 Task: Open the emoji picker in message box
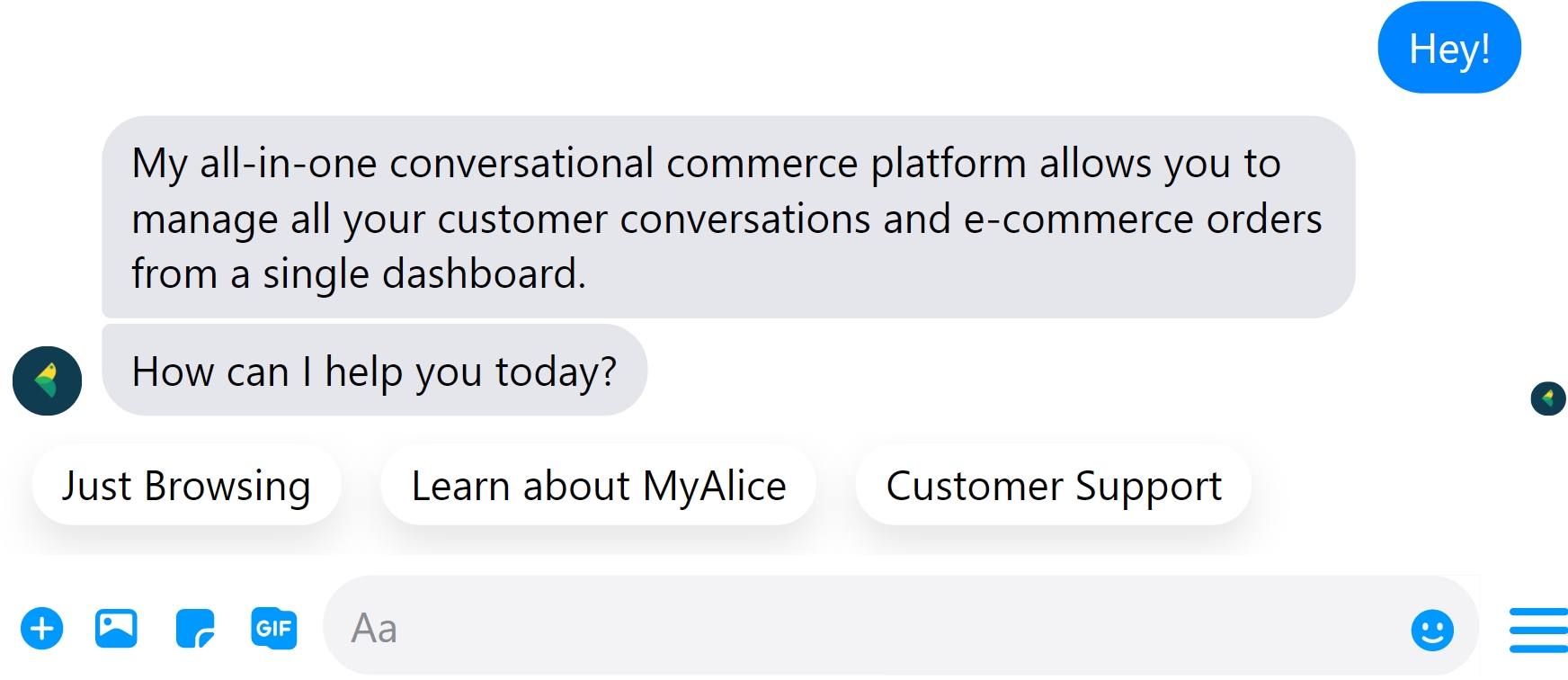click(x=1431, y=630)
